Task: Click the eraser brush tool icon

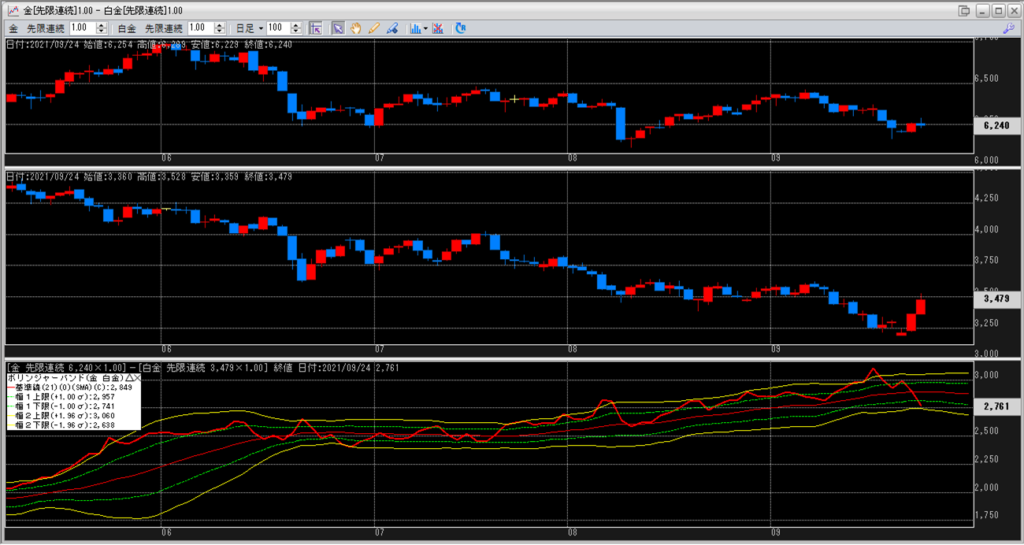Action: [x=392, y=28]
